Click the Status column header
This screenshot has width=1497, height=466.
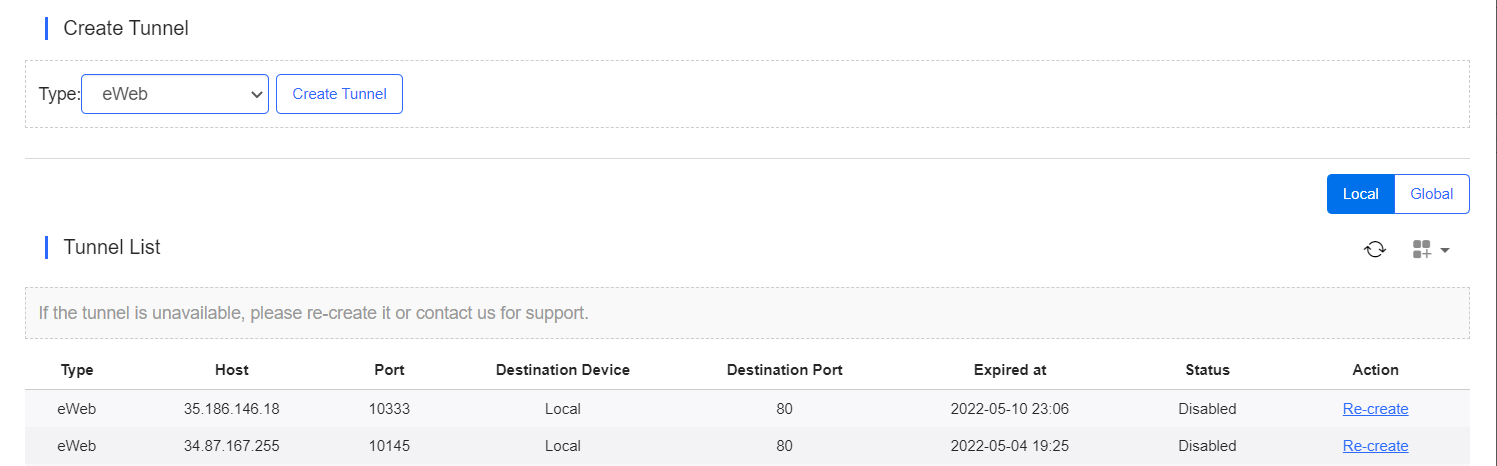click(1207, 370)
